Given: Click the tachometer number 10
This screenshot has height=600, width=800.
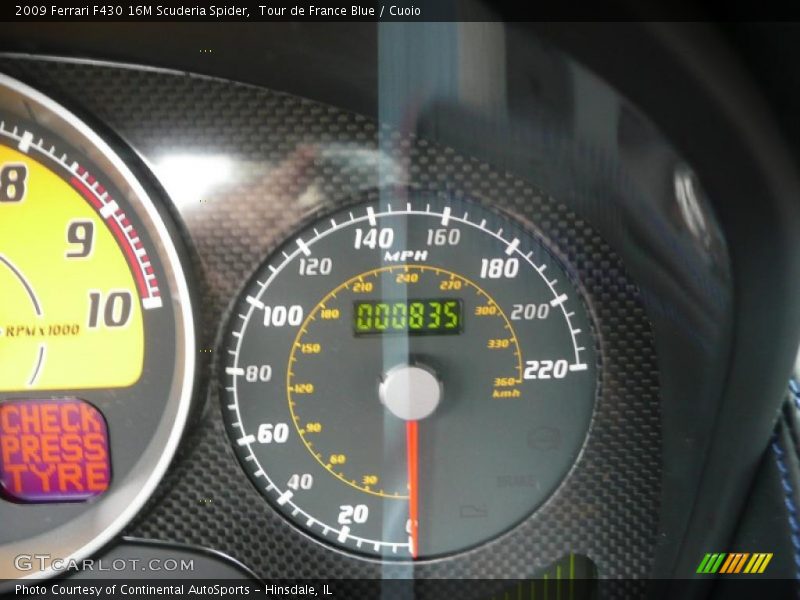Looking at the screenshot, I should click(x=110, y=309).
